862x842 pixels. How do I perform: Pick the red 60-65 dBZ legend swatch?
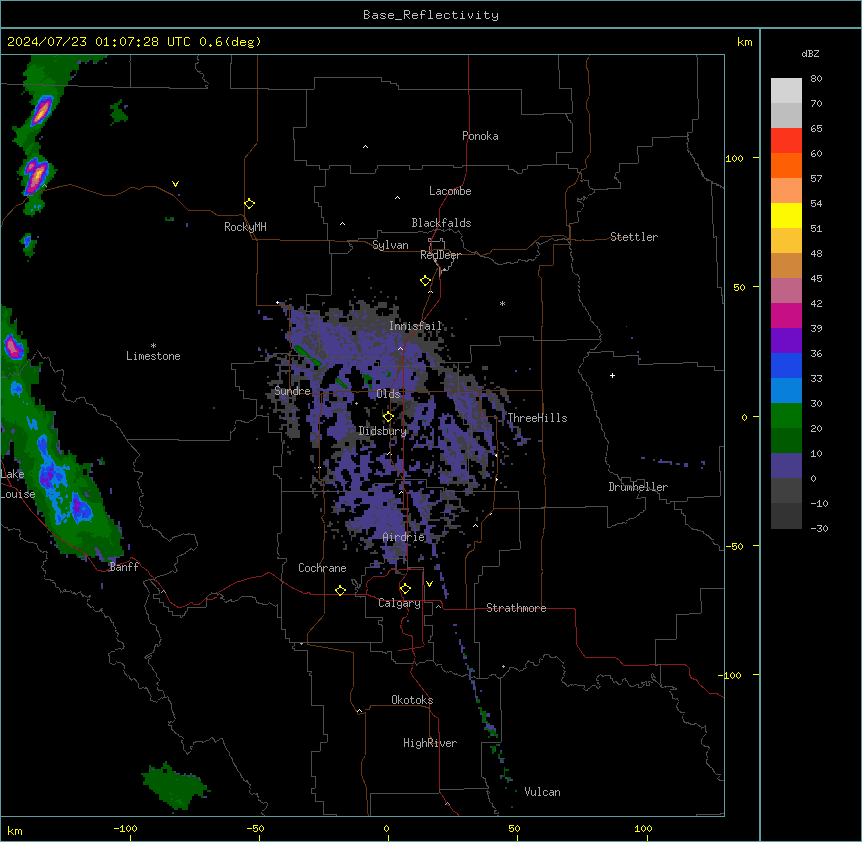click(x=786, y=140)
